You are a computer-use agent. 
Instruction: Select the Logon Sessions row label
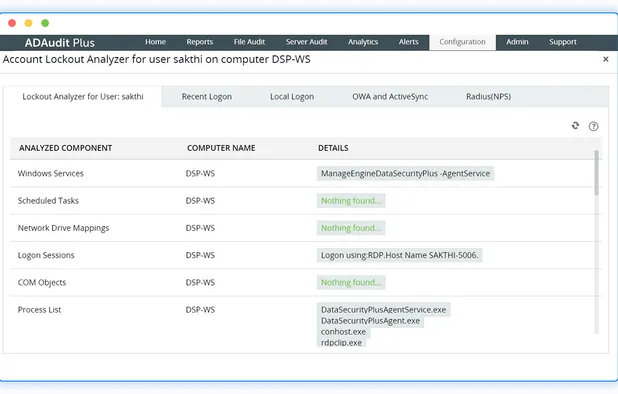point(46,255)
